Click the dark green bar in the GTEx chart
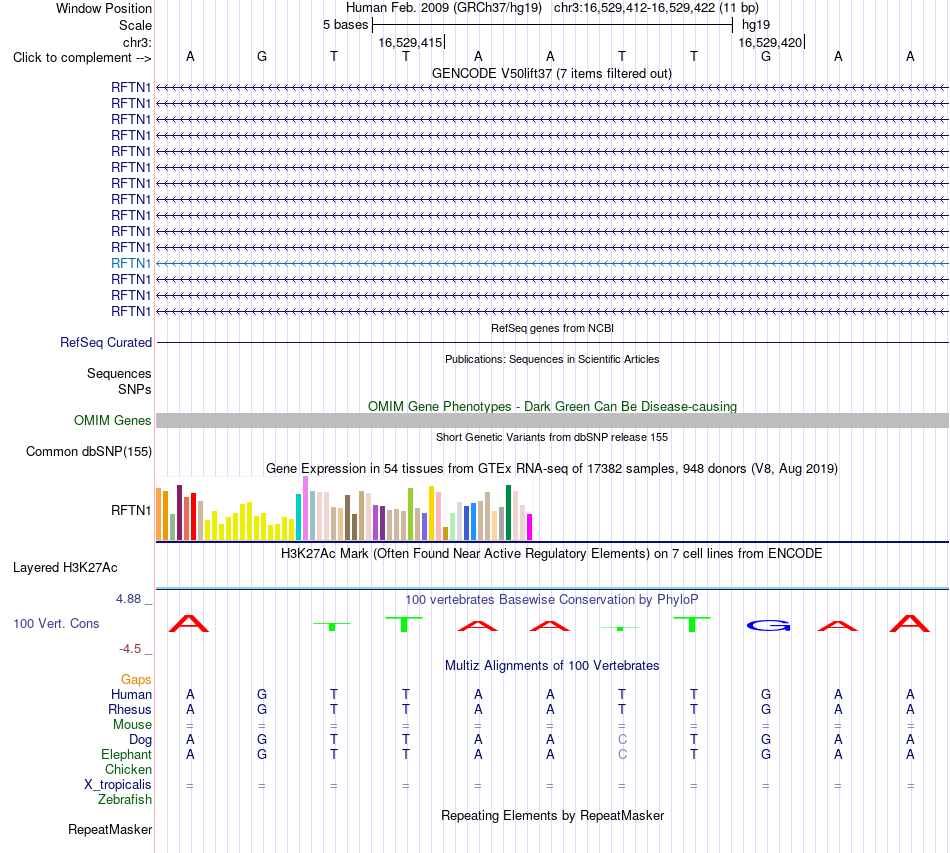 [x=508, y=513]
